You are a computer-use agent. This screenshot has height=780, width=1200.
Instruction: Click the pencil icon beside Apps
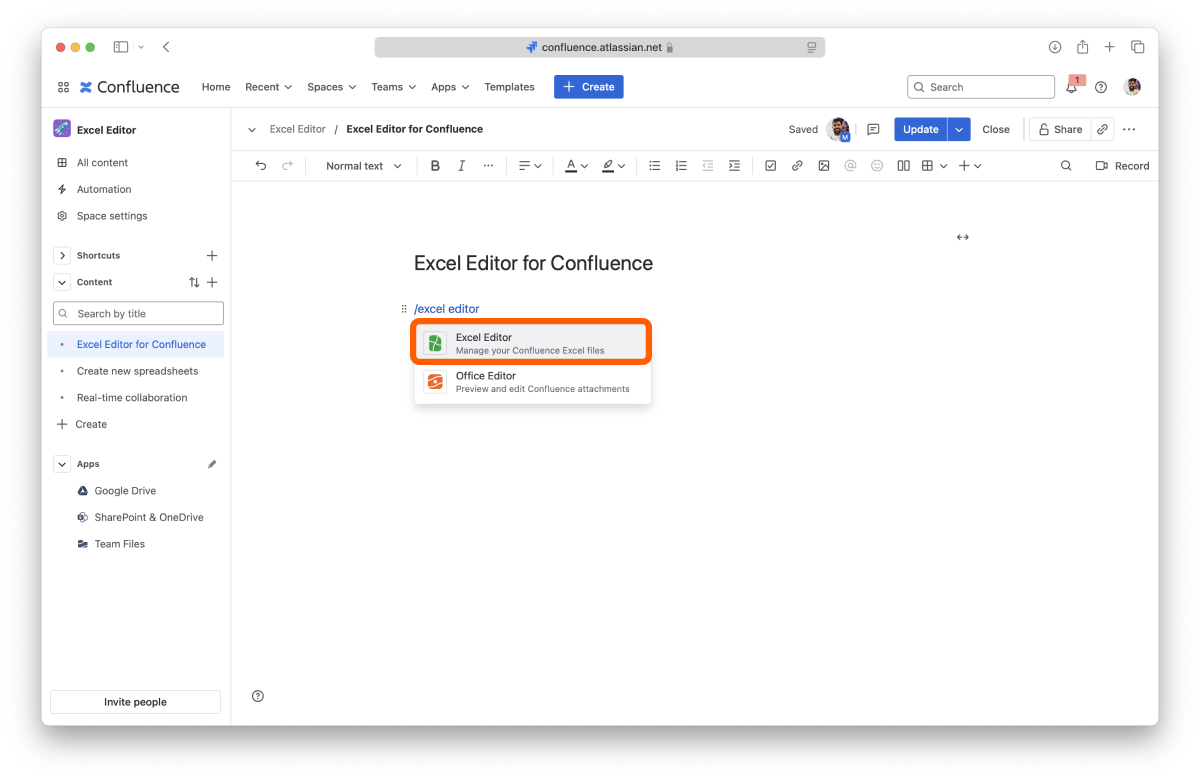tap(212, 464)
